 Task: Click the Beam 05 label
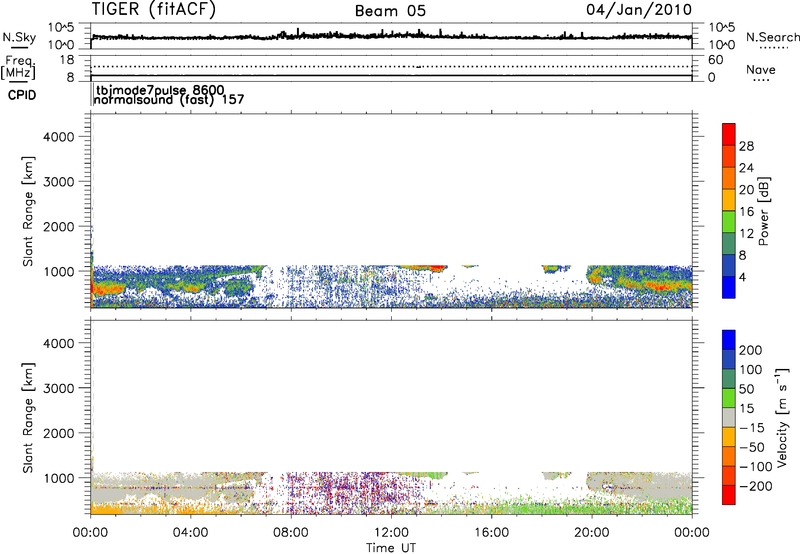[x=390, y=11]
